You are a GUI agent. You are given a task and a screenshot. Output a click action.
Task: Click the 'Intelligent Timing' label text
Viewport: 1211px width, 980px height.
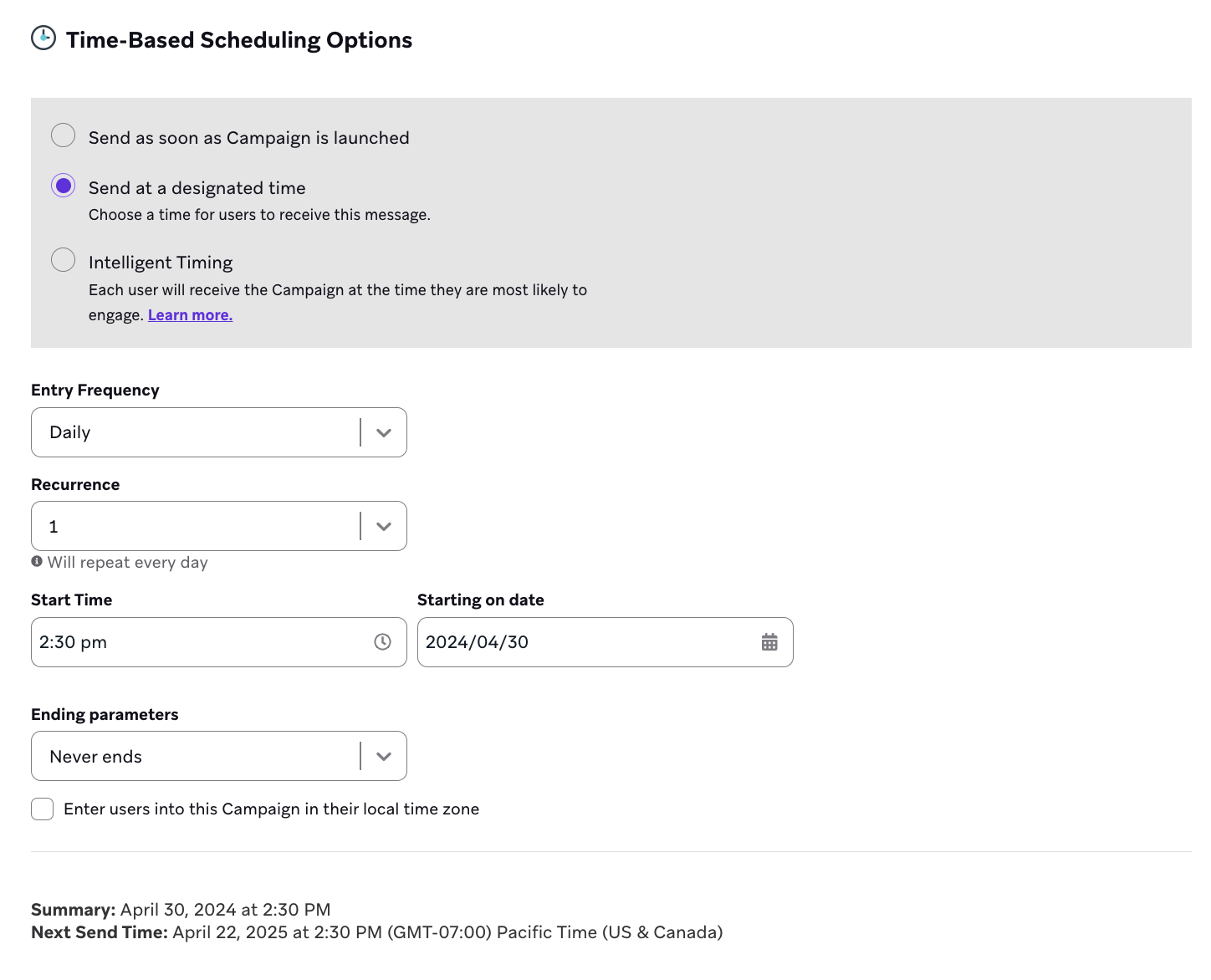tap(161, 263)
